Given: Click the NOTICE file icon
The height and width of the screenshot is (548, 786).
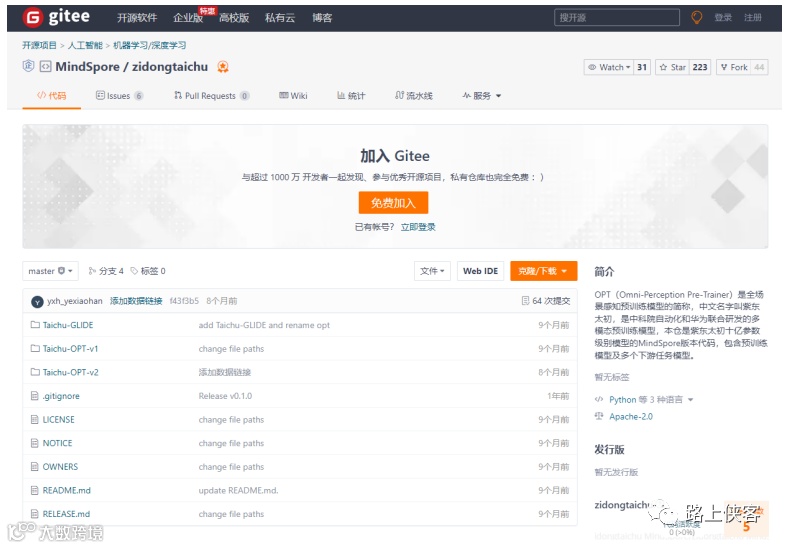Looking at the screenshot, I should click(35, 443).
